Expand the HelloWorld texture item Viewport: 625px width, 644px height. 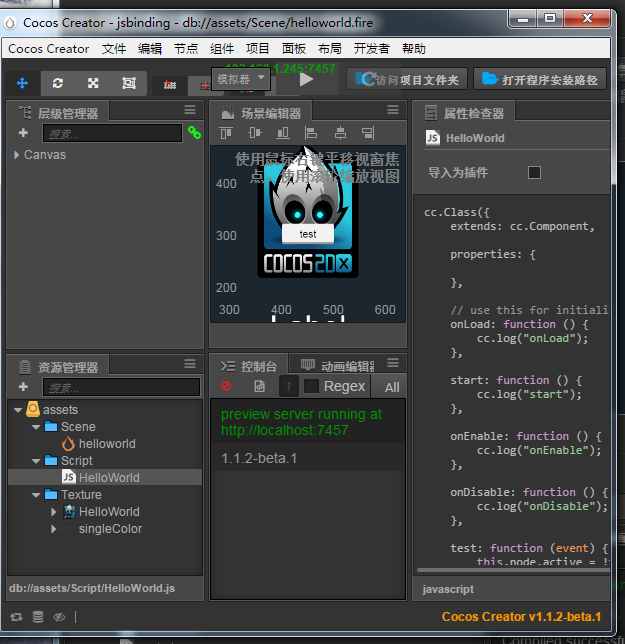(53, 512)
